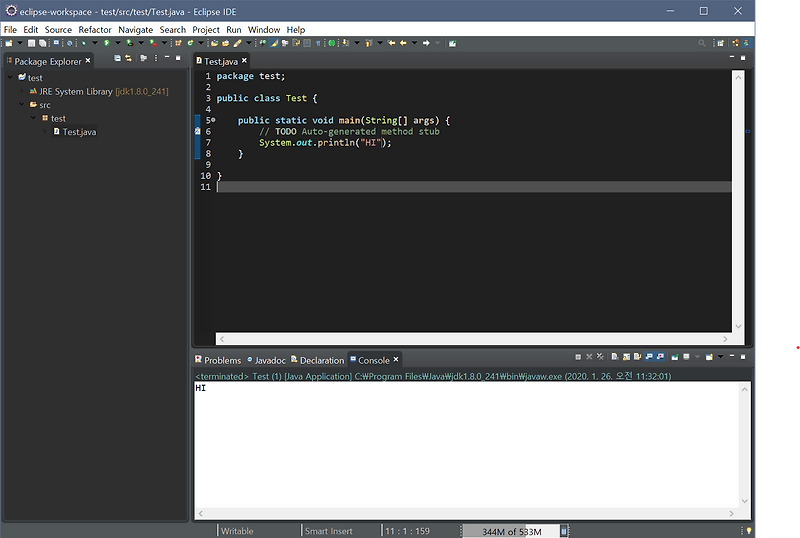800x538 pixels.
Task: Close the Test.java editor tab
Action: (244, 60)
